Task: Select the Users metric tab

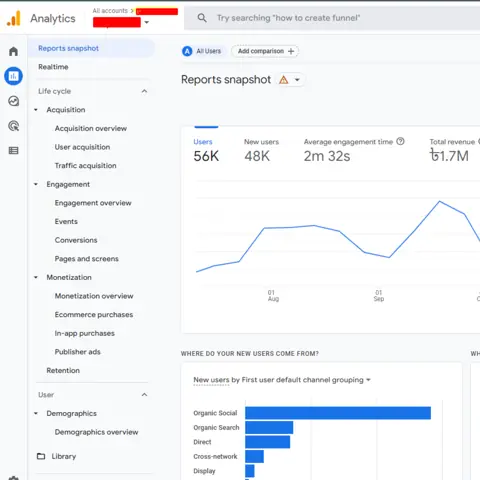Action: point(206,151)
